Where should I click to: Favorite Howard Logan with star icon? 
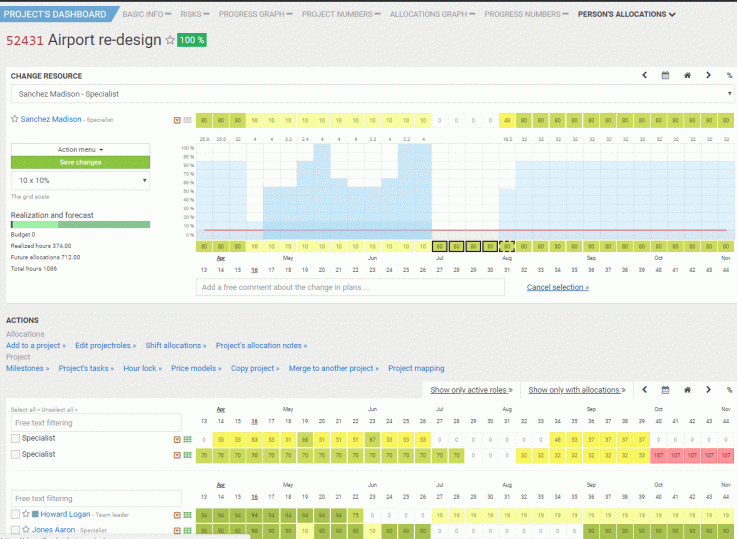tap(26, 514)
